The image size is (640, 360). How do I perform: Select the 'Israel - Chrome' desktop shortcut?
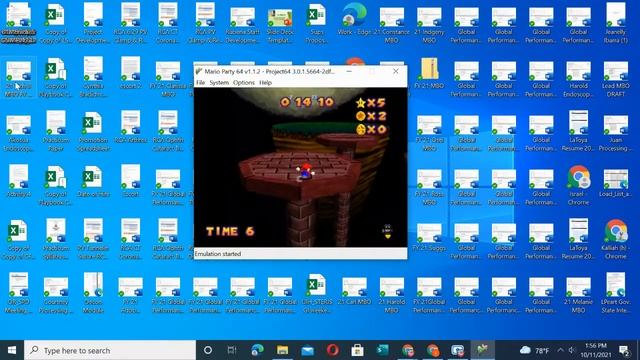pyautogui.click(x=578, y=185)
